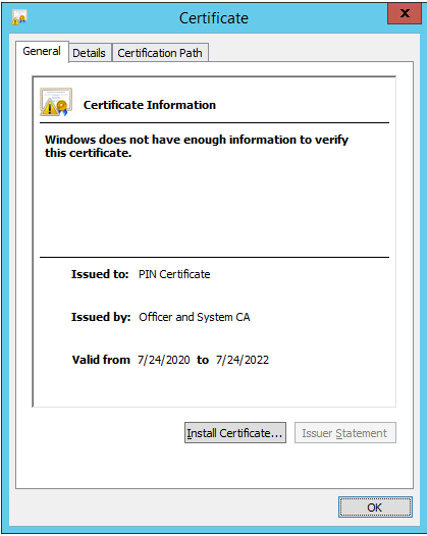Close the Certificate dialog window
This screenshot has height=536, width=427.
pyautogui.click(x=404, y=13)
